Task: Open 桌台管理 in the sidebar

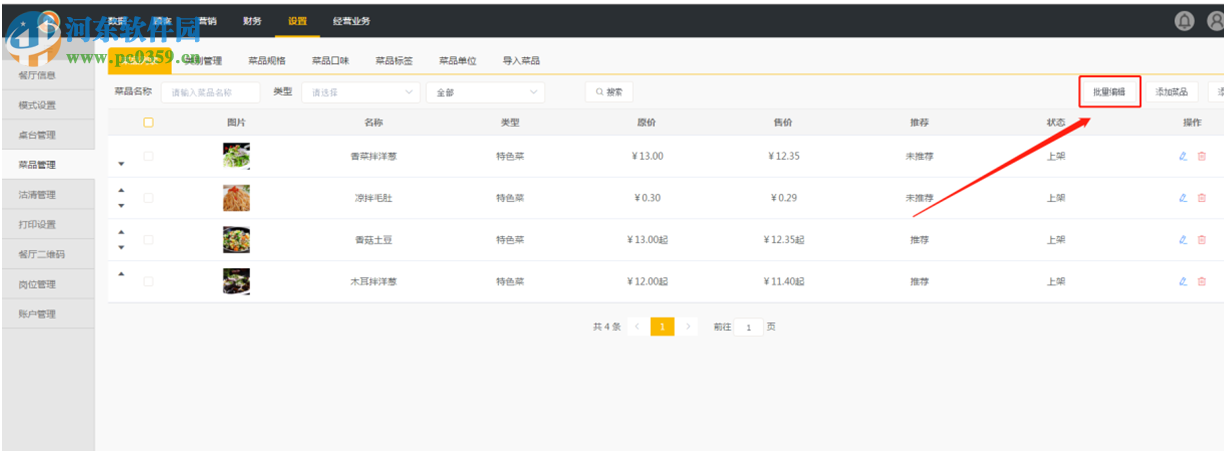Action: [48, 135]
